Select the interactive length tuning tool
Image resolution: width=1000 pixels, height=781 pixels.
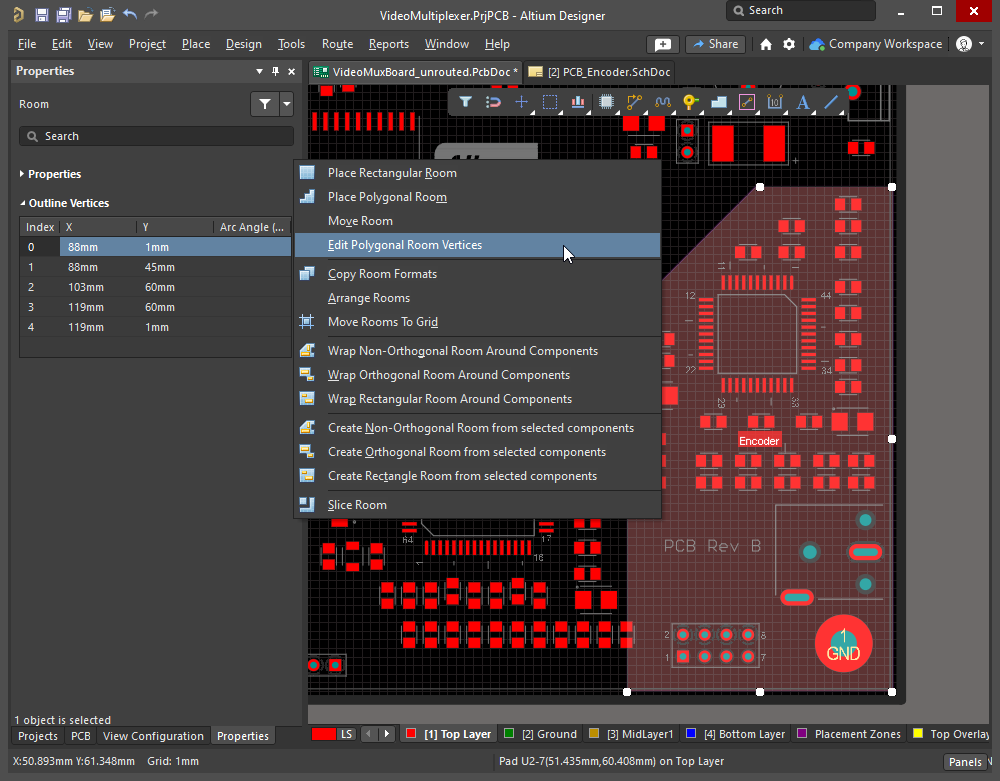(x=663, y=102)
